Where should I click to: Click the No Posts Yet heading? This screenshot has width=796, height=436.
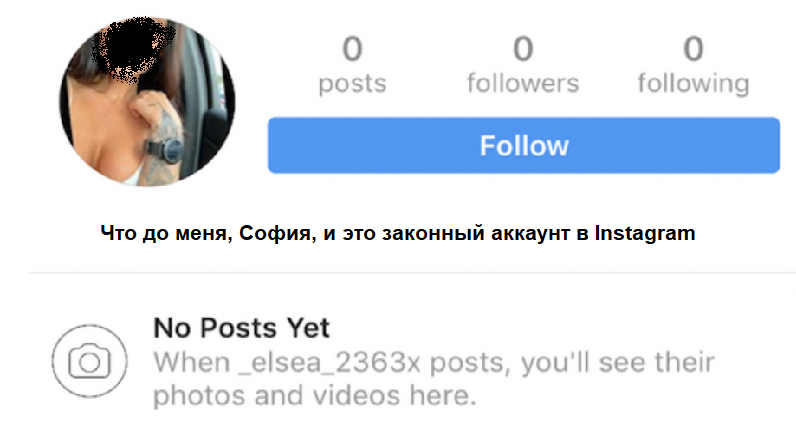pos(242,328)
